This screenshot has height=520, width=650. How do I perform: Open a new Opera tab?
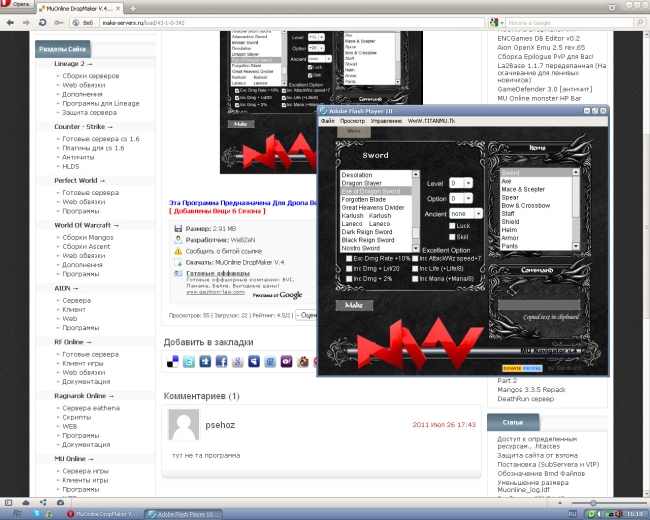point(133,8)
